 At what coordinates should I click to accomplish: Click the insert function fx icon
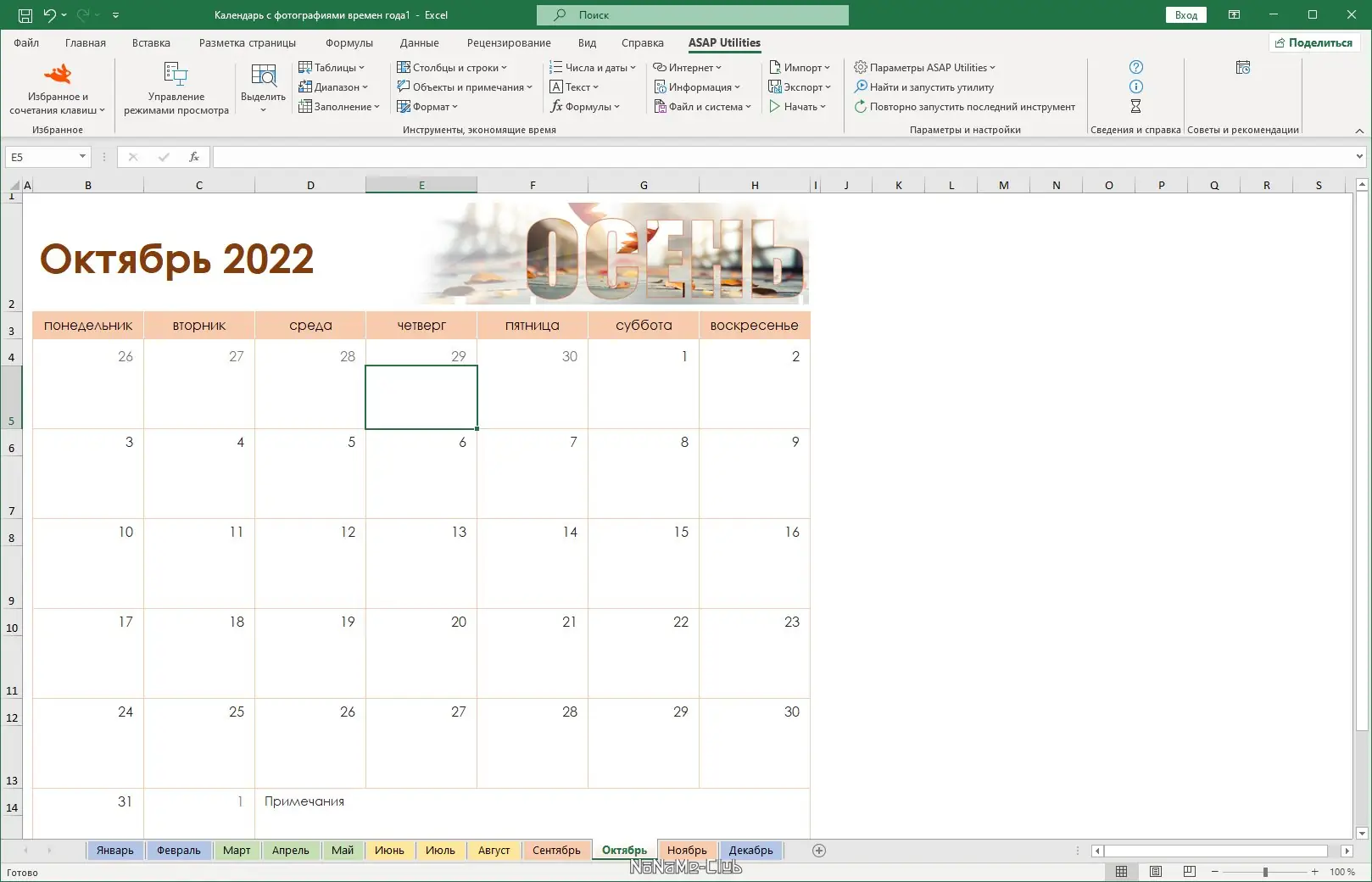pos(194,157)
